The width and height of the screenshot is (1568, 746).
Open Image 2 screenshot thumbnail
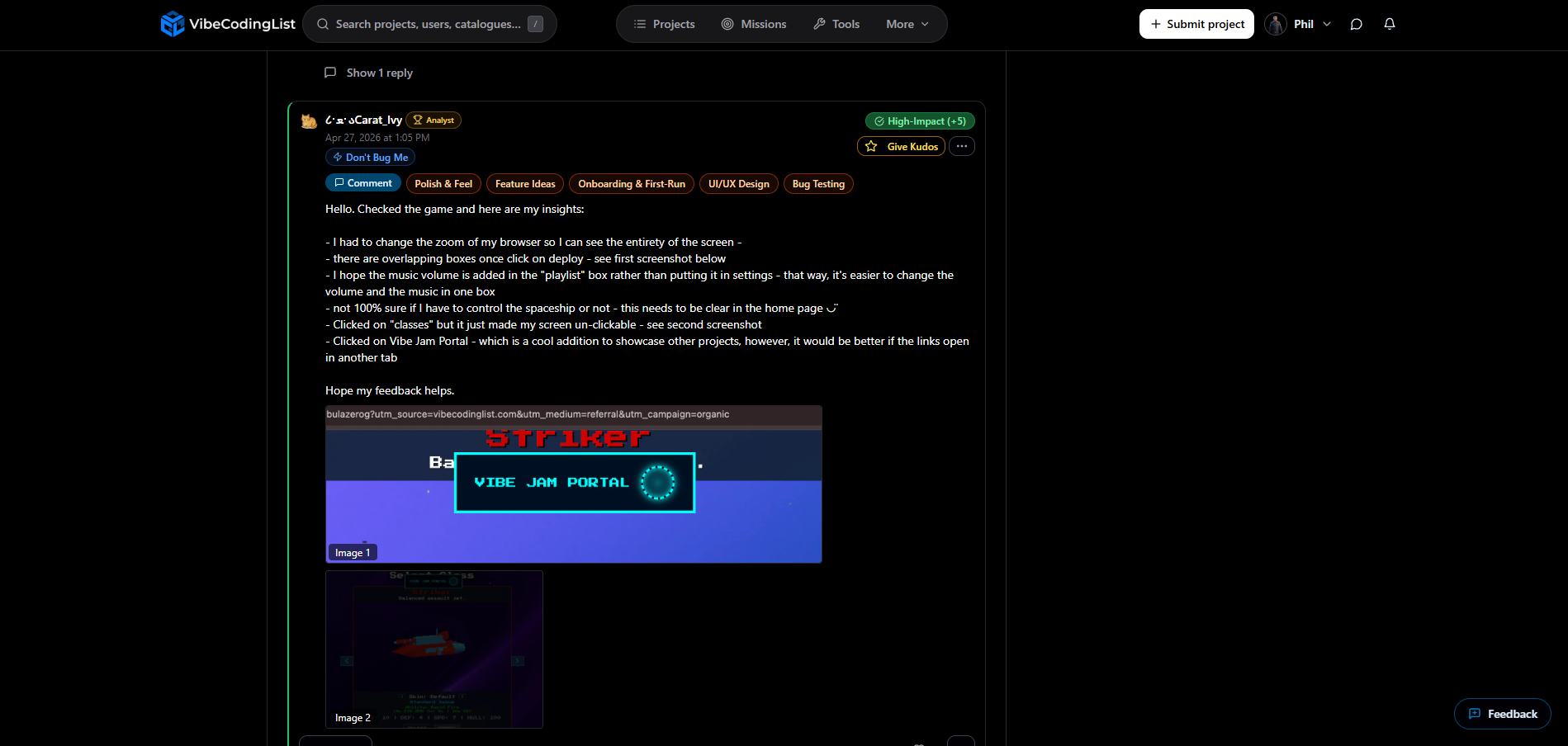click(x=434, y=649)
